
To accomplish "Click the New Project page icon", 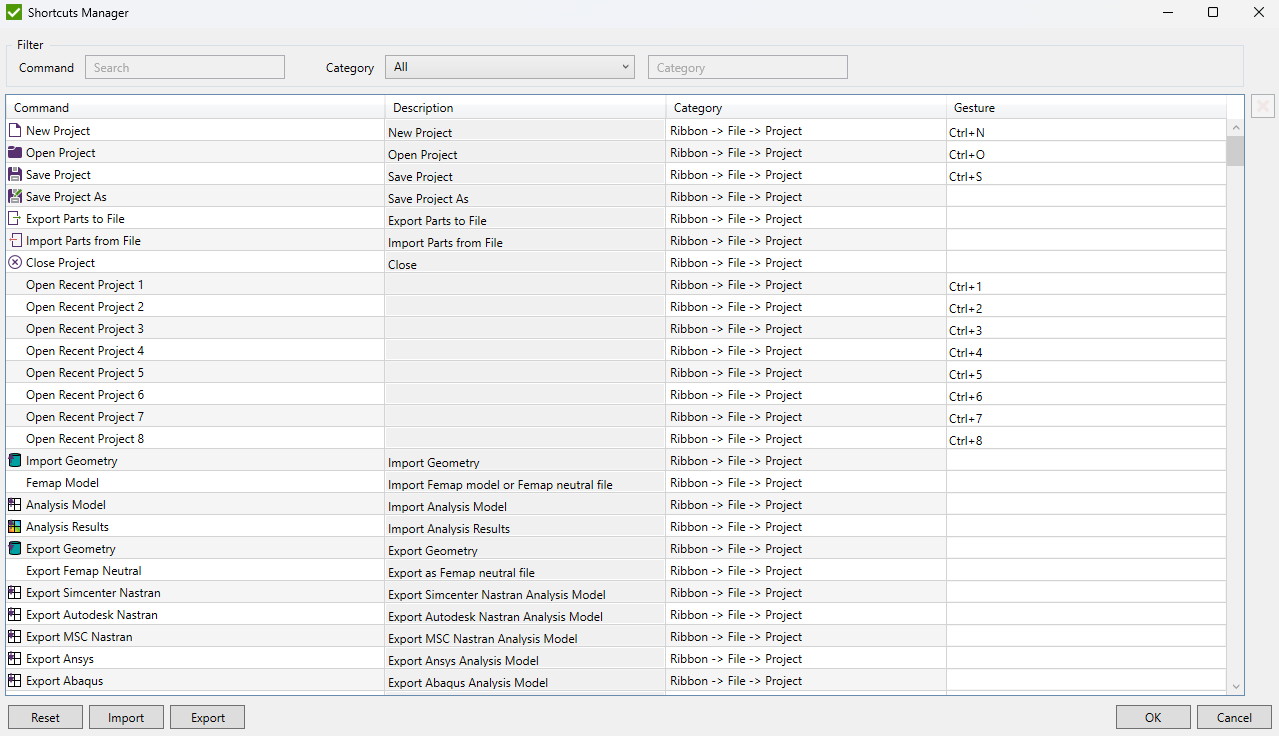I will tap(15, 131).
